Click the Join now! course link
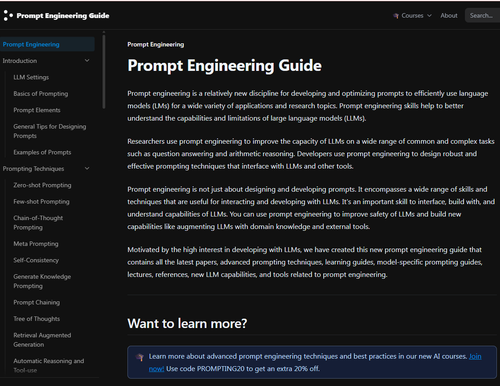Screen dimensions: 500x386 (475, 357)
